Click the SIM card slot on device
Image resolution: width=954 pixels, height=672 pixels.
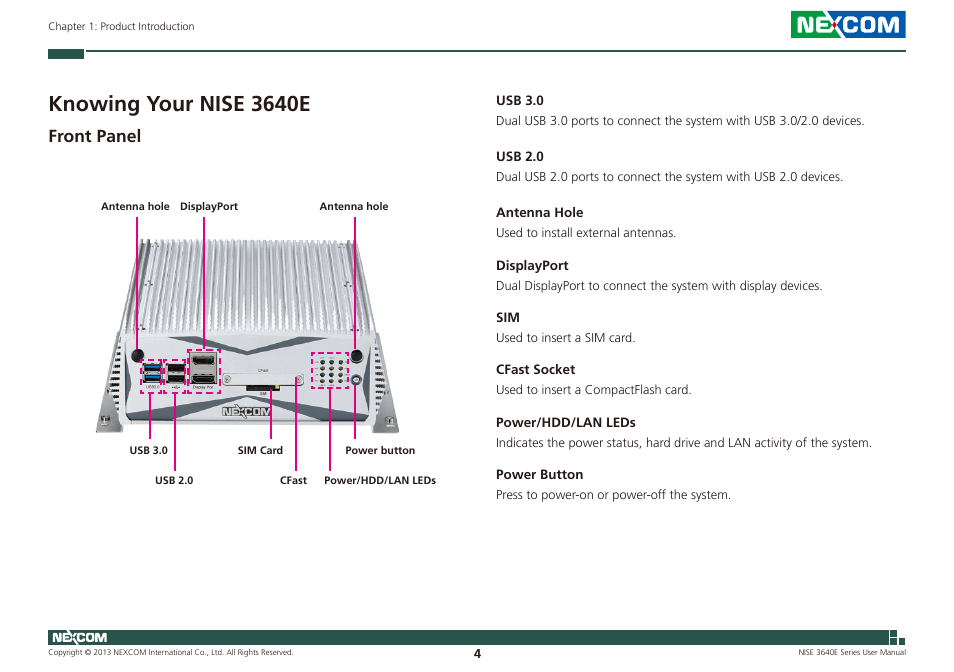(263, 387)
